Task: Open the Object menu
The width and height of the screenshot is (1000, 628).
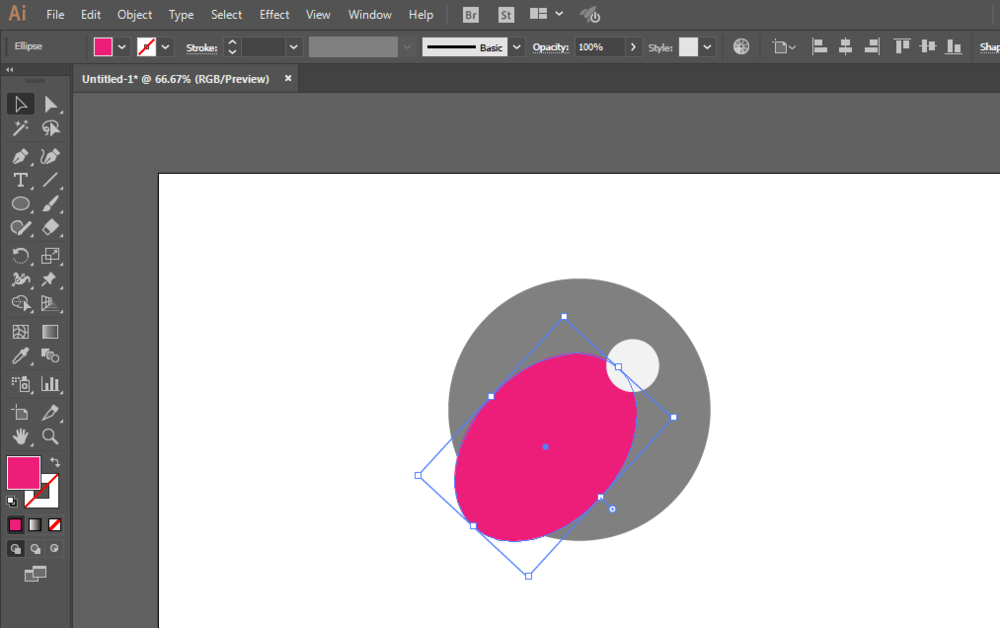Action: (135, 15)
